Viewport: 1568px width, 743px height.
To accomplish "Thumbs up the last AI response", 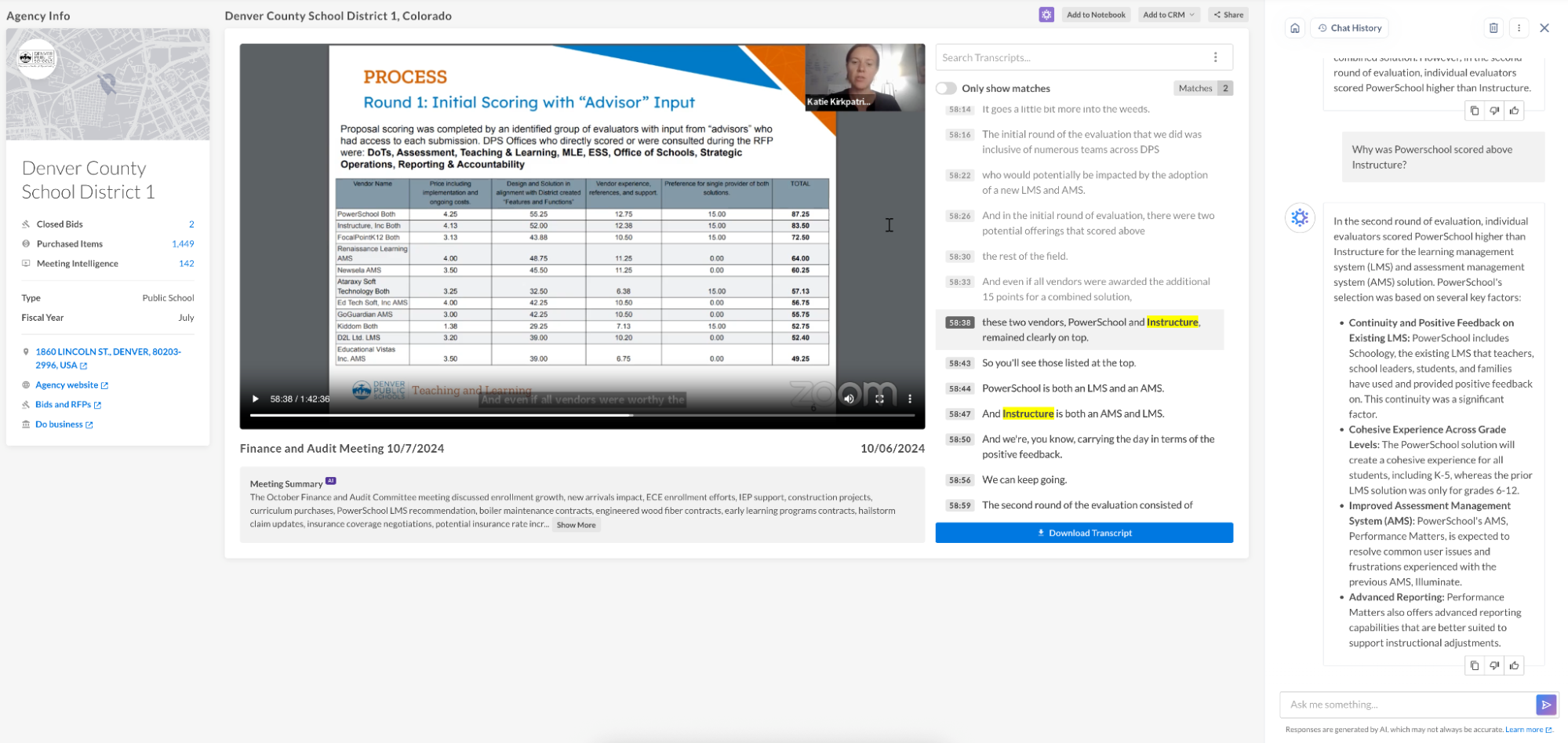I will pyautogui.click(x=1514, y=665).
